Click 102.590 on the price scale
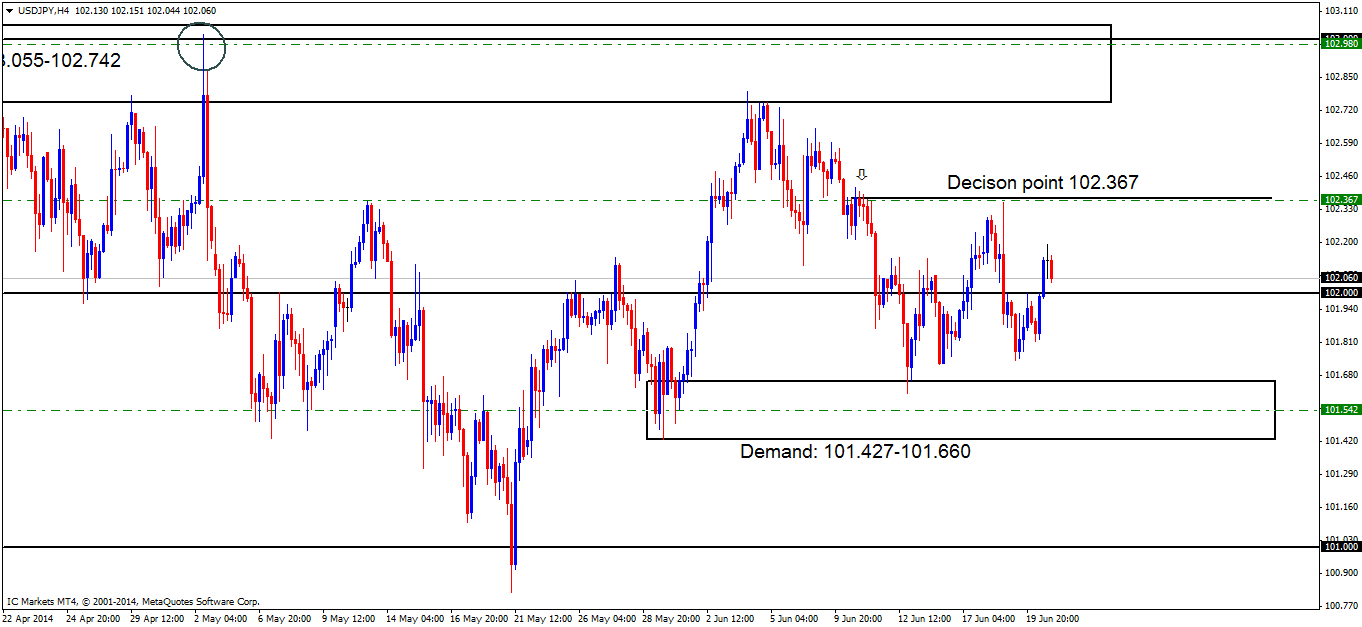This screenshot has height=627, width=1362. [1341, 142]
